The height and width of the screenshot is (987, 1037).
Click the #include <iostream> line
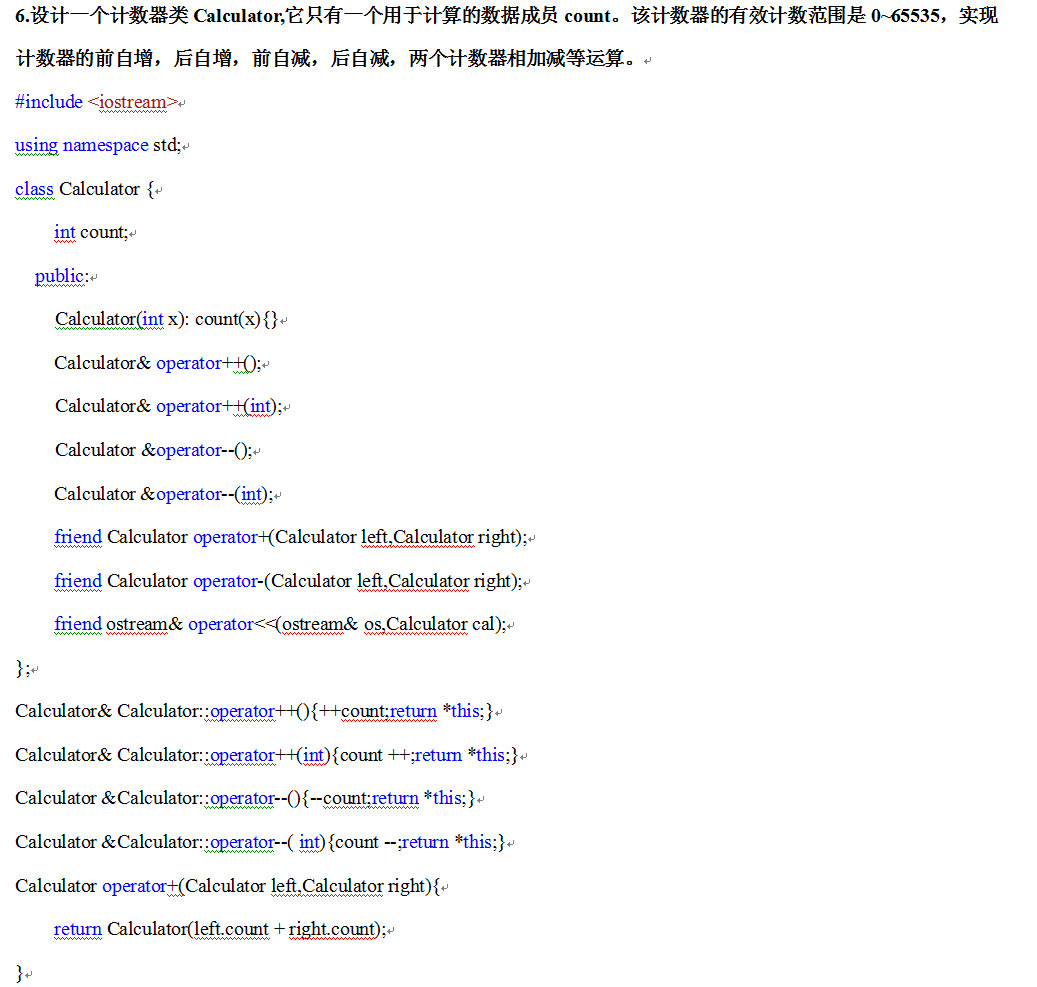[x=97, y=102]
